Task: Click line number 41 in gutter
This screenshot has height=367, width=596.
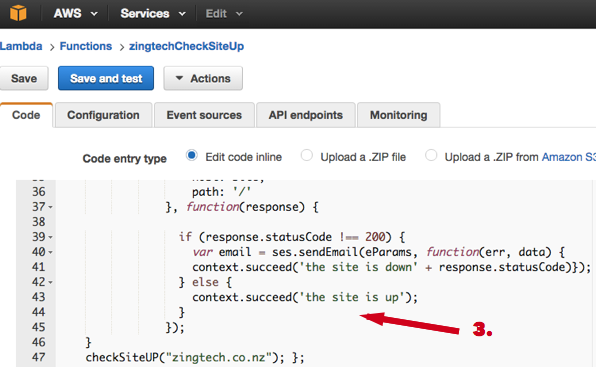Action: (38, 267)
